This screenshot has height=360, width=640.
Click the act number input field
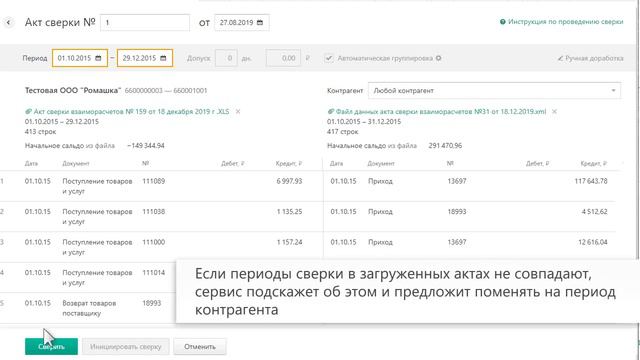[x=145, y=22]
